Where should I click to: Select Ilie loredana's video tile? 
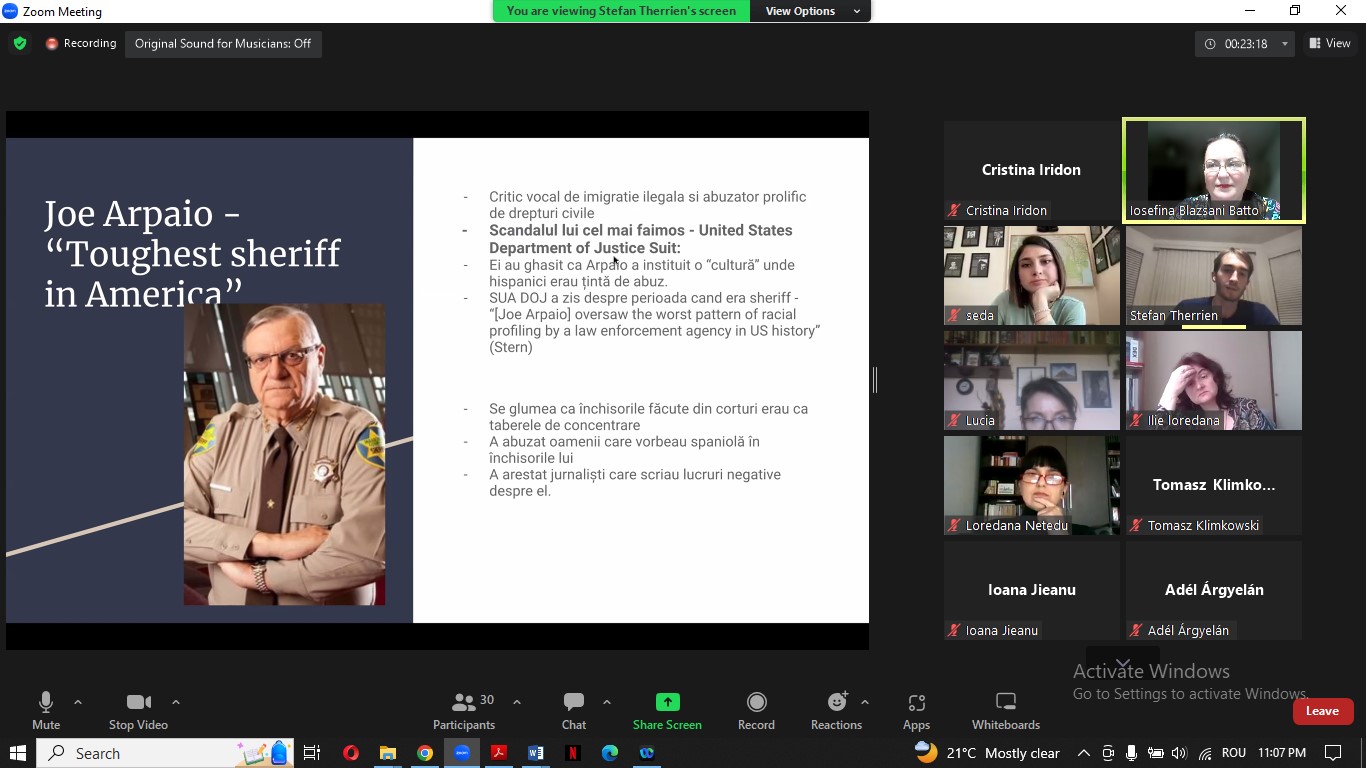point(1214,380)
